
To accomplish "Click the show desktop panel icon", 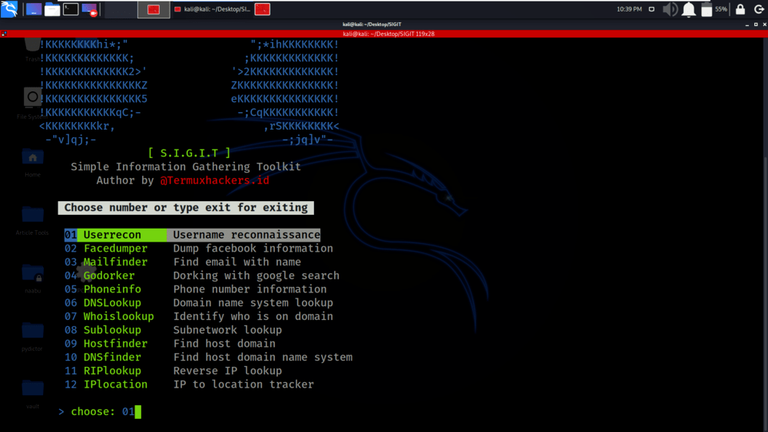I will [33, 9].
